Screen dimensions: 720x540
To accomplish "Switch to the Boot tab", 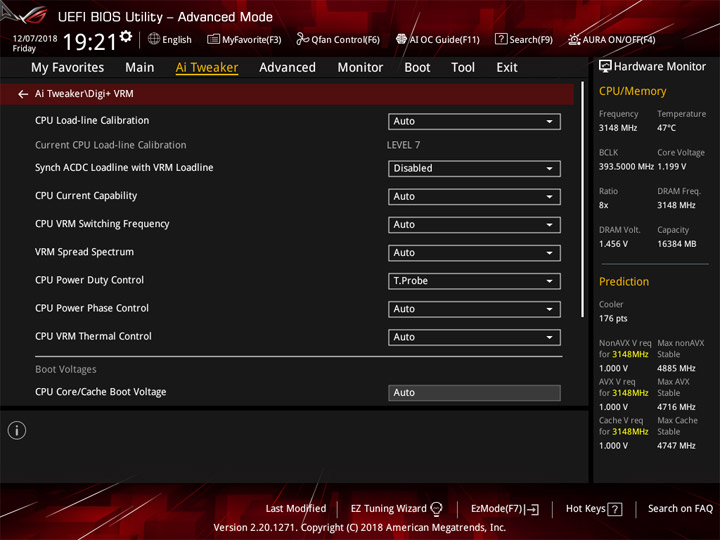I will click(417, 68).
